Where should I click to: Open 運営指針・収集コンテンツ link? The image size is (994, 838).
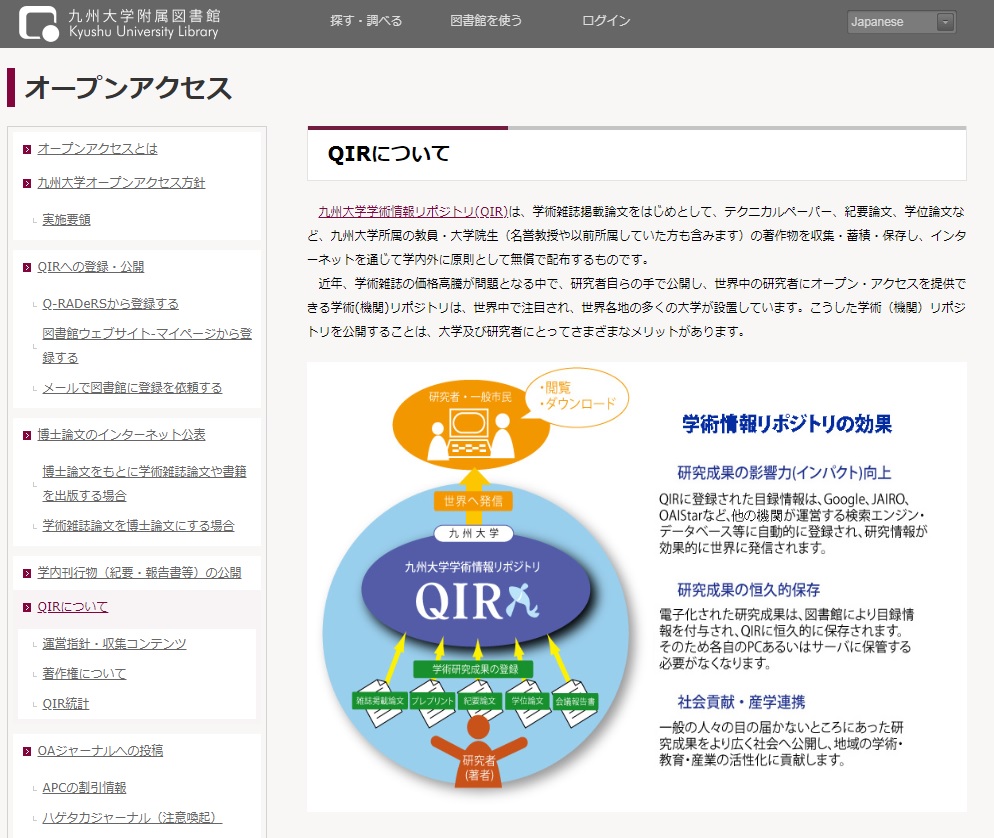[x=114, y=643]
